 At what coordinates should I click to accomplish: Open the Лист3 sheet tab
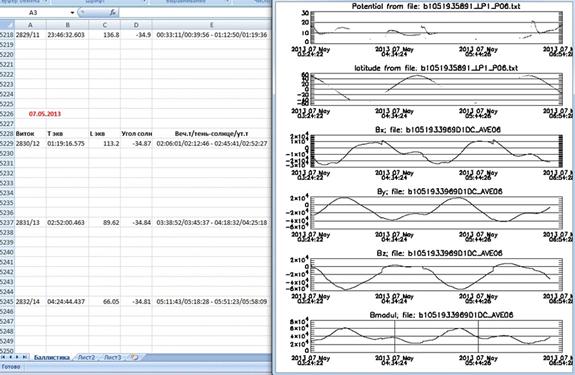click(113, 357)
